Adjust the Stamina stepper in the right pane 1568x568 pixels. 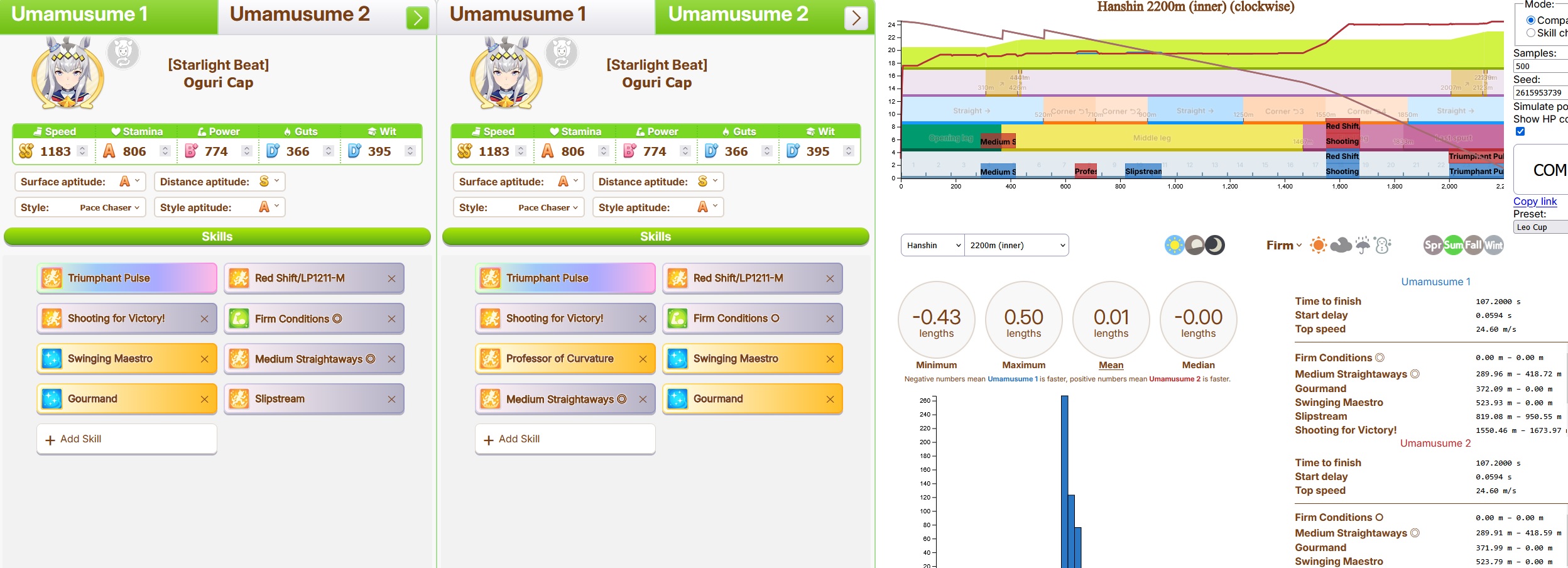[603, 151]
